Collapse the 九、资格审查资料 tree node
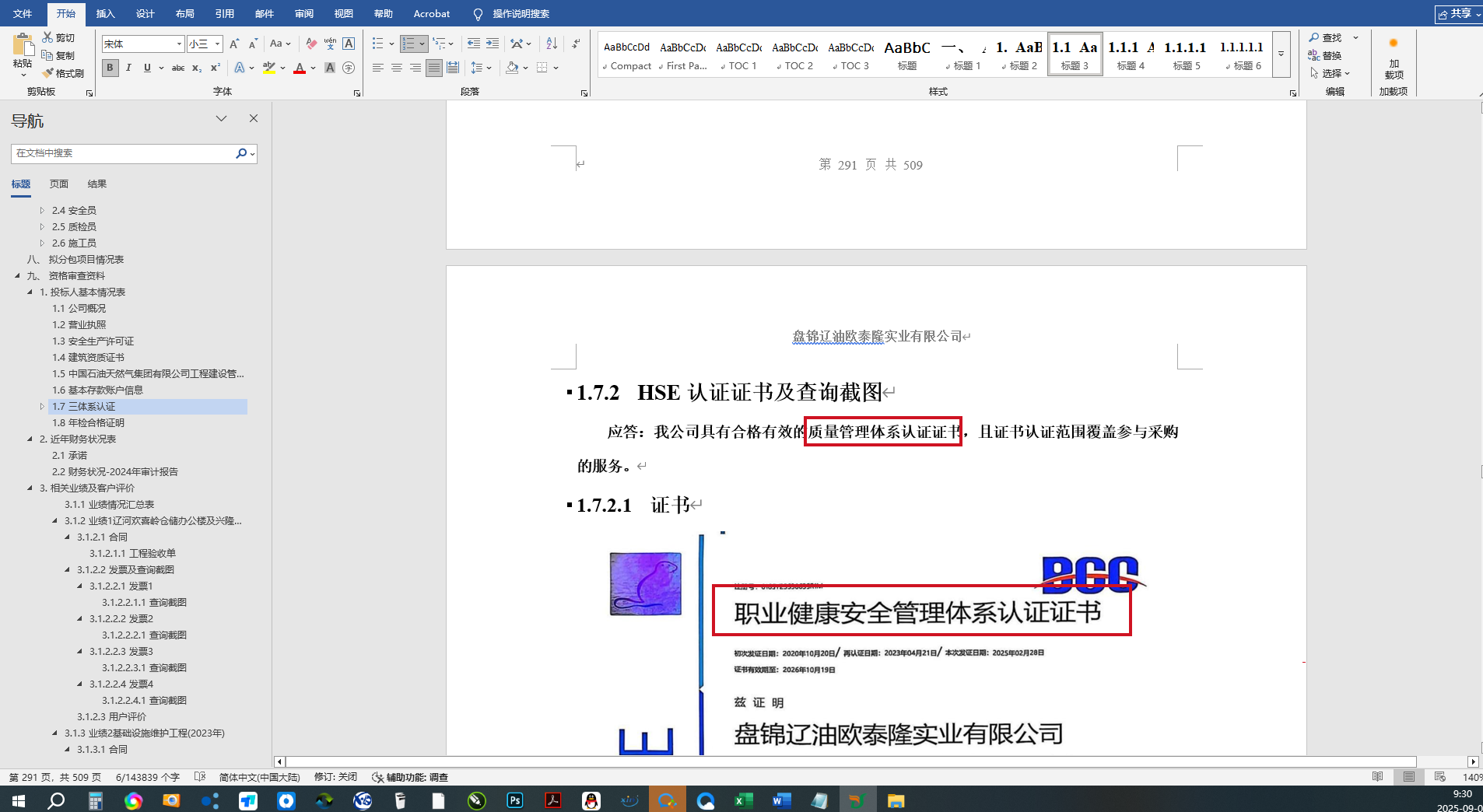The width and height of the screenshot is (1483, 812). pos(17,275)
